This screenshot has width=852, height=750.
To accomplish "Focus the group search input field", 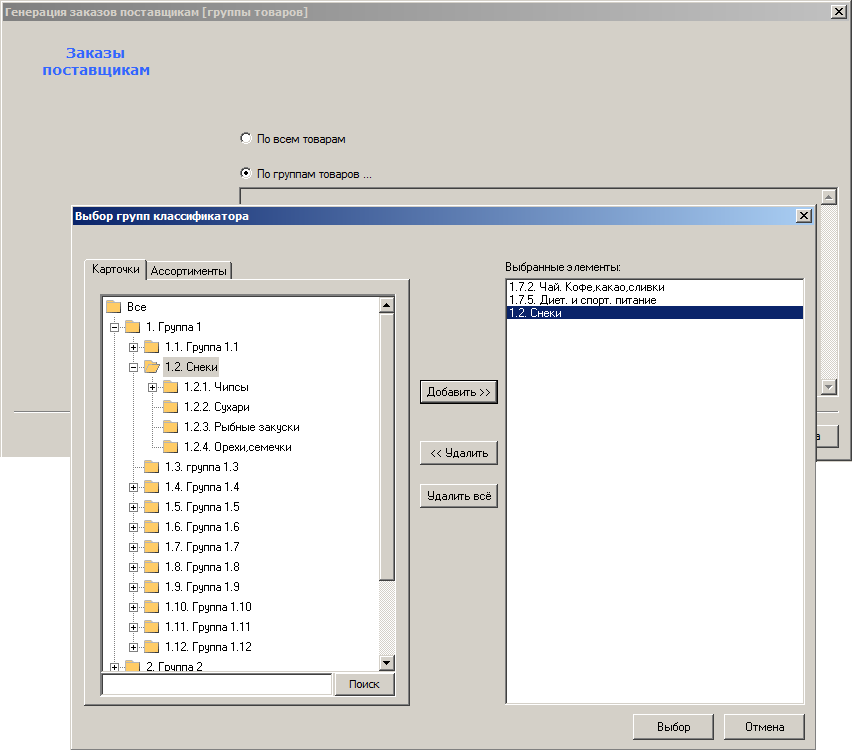I will coord(217,684).
